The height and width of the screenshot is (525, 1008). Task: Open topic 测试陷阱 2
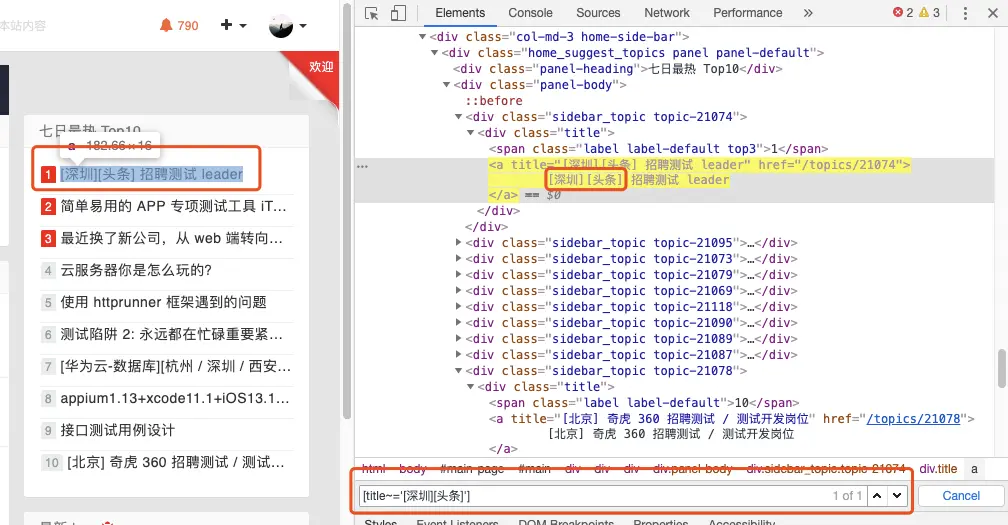(x=172, y=335)
